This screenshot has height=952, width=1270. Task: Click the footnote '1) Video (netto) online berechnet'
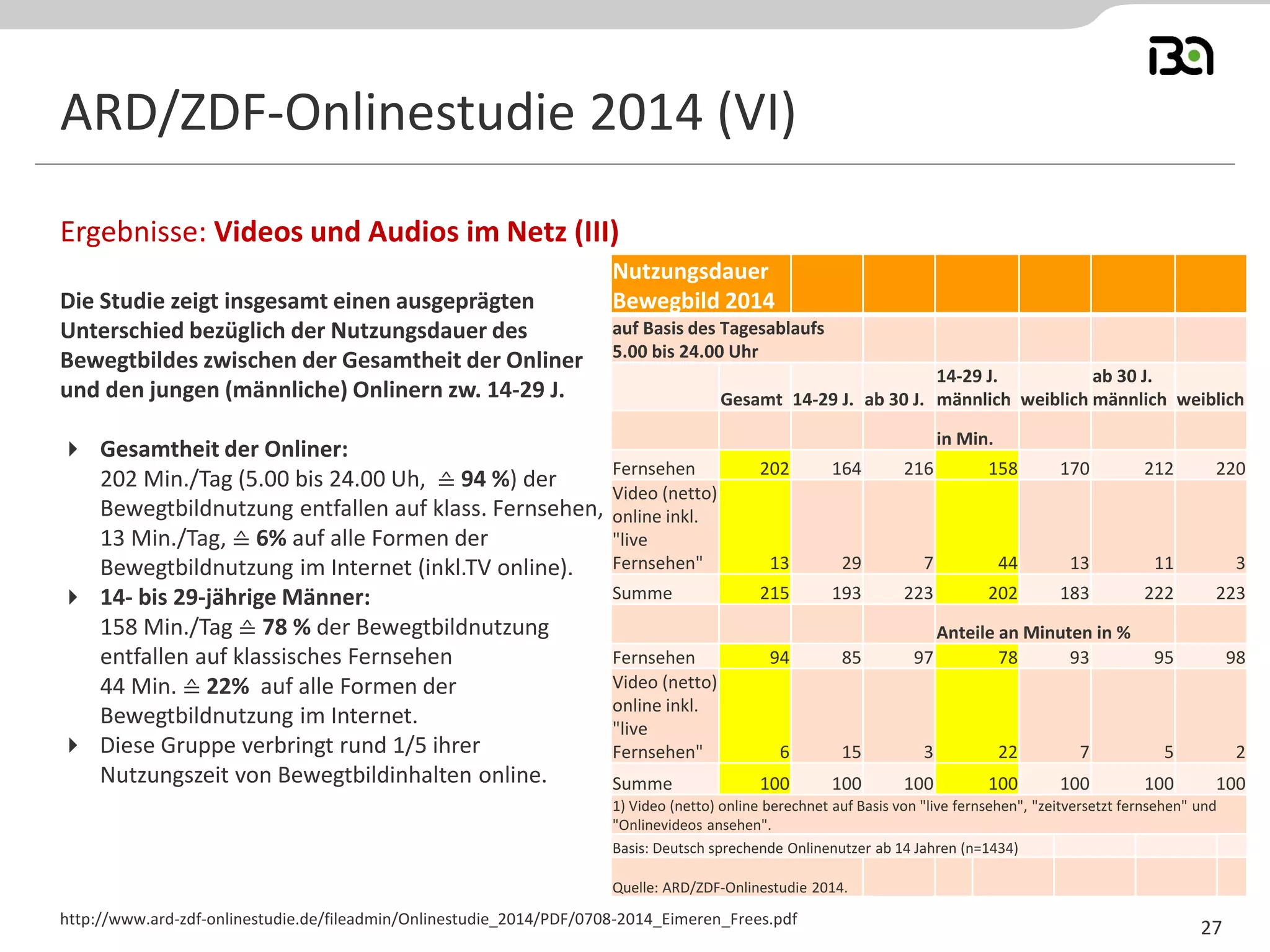point(914,815)
